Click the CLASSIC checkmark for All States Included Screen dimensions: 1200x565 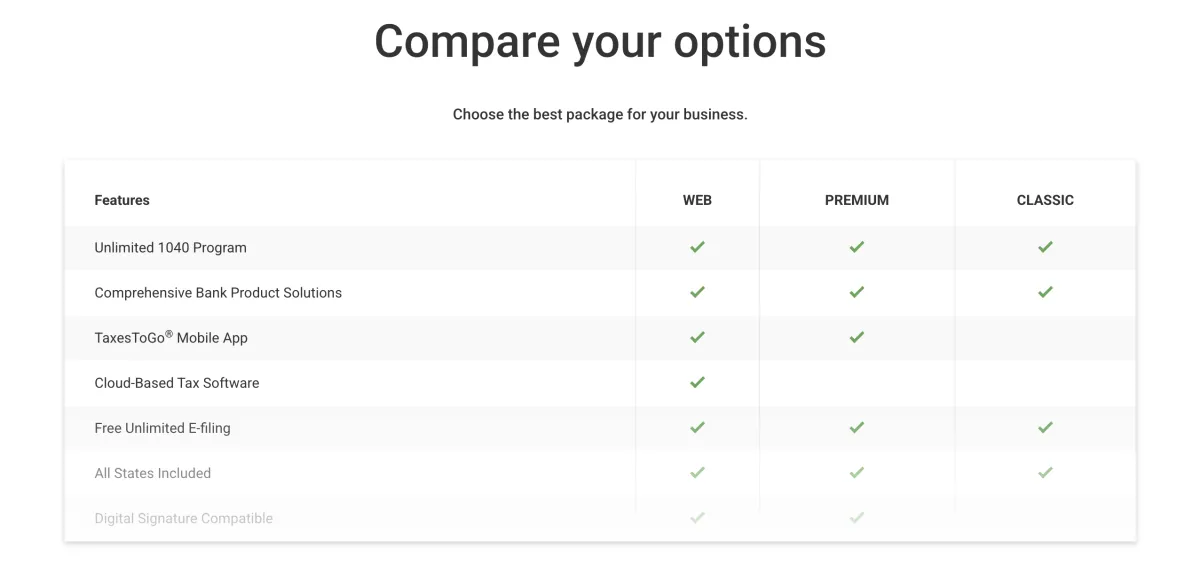click(1045, 472)
